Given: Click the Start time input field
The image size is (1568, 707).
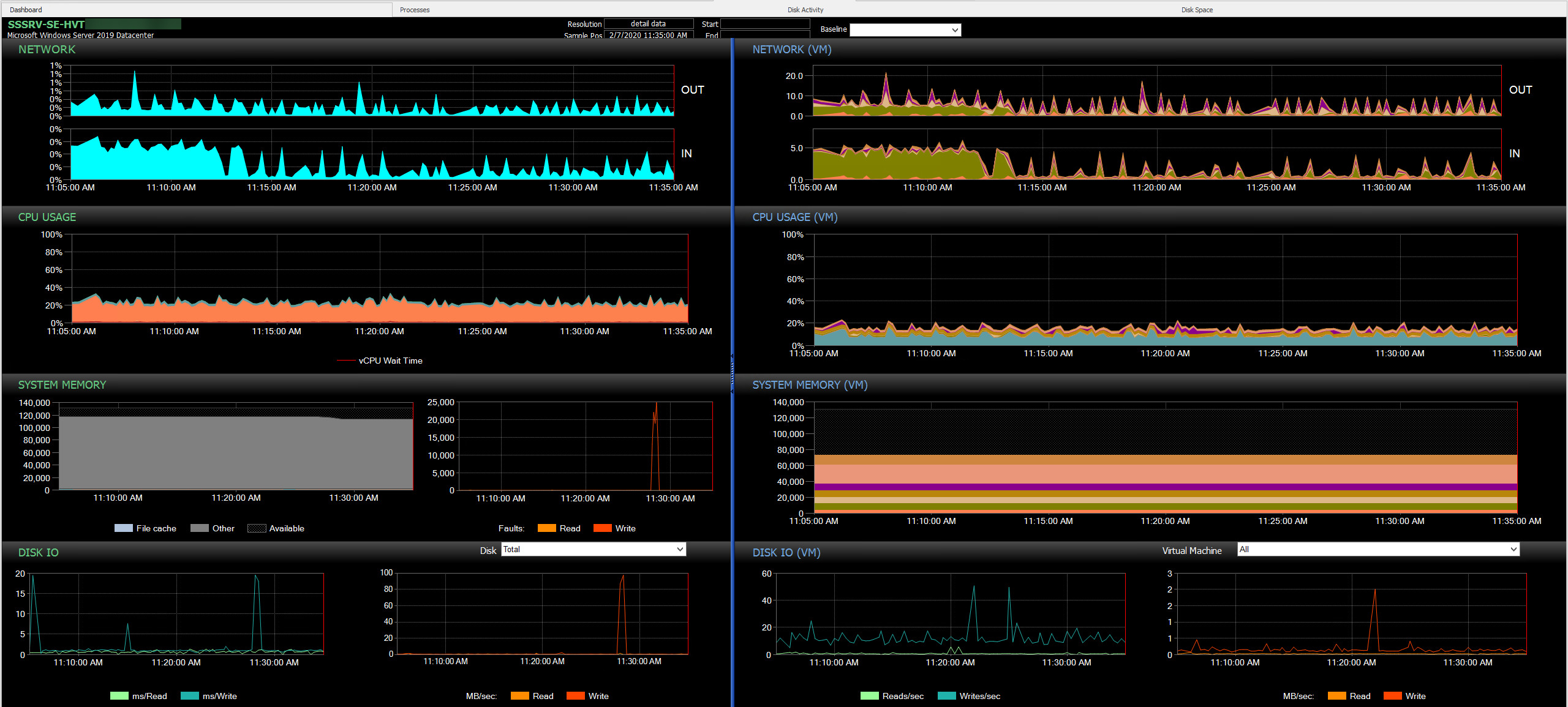Looking at the screenshot, I should pyautogui.click(x=765, y=24).
